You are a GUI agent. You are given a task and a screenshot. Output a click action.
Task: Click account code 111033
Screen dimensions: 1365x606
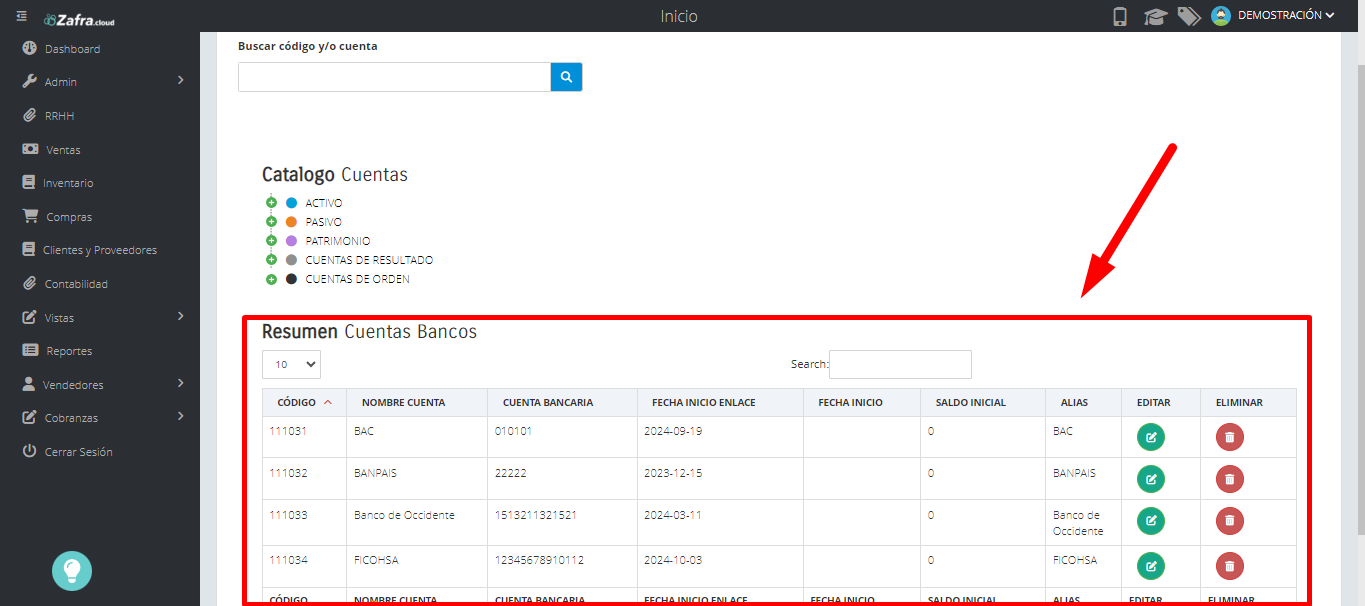[288, 515]
